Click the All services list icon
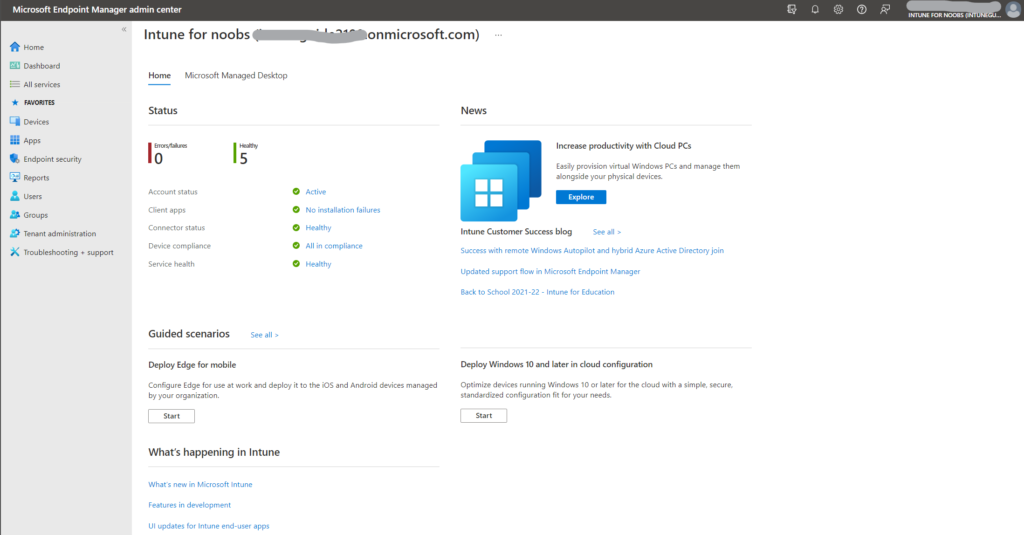Viewport: 1024px width, 535px height. point(14,84)
